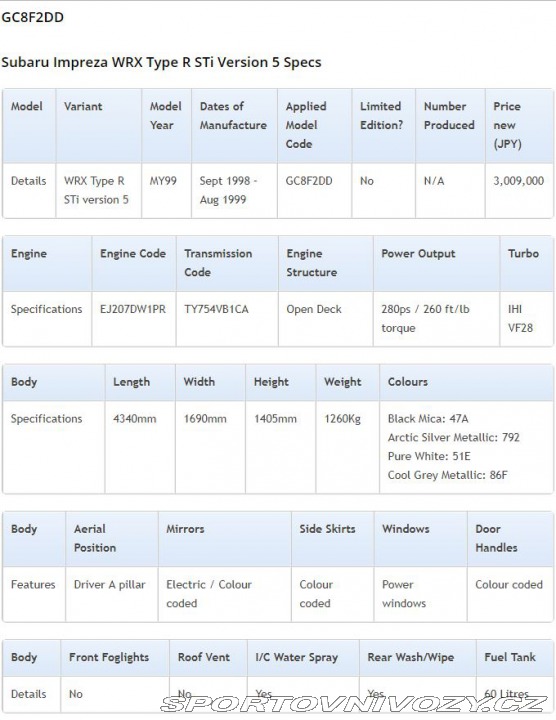Select the I/C Water Spray header

click(x=296, y=657)
